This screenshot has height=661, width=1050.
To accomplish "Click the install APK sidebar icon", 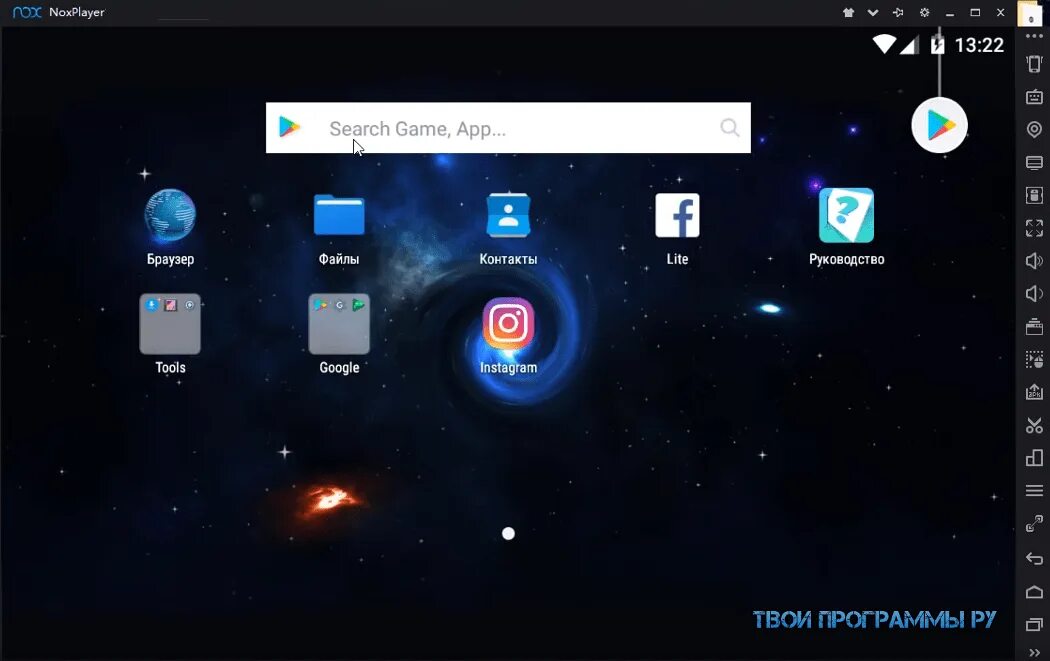I will click(1034, 392).
